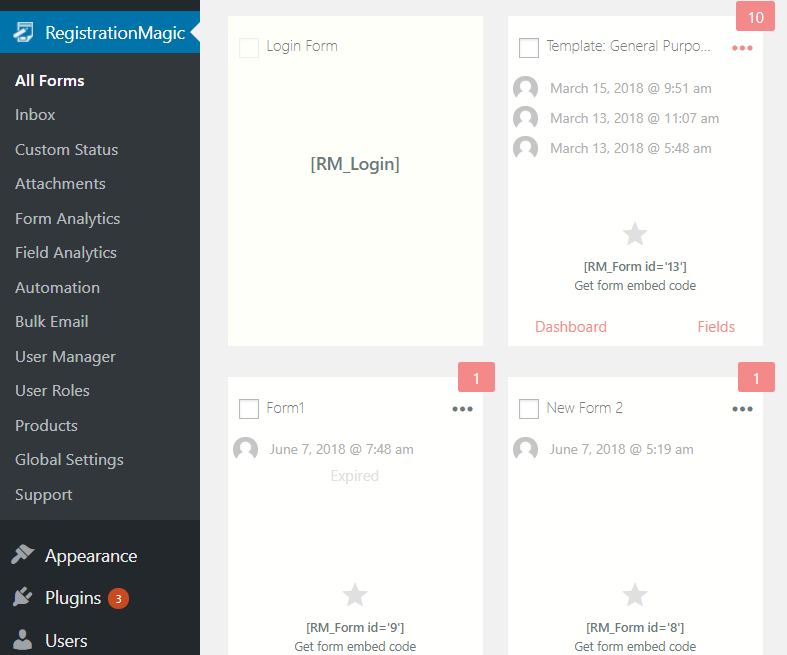The width and height of the screenshot is (787, 655).
Task: Open the Form Analytics menu item
Action: pos(67,219)
